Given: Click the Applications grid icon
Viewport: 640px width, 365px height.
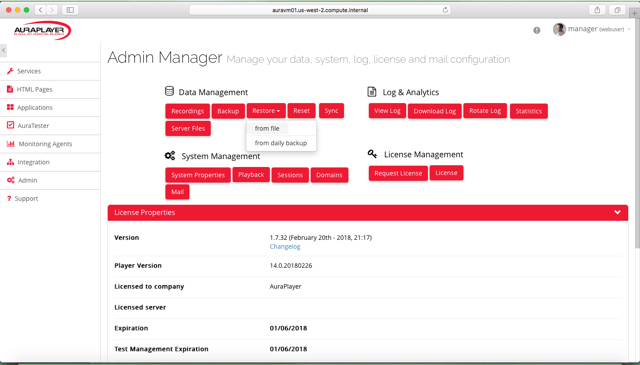Looking at the screenshot, I should pos(10,107).
